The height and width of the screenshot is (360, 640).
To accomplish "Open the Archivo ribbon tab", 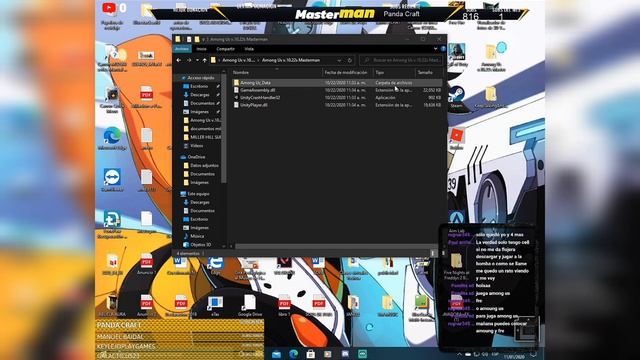I will (x=182, y=49).
